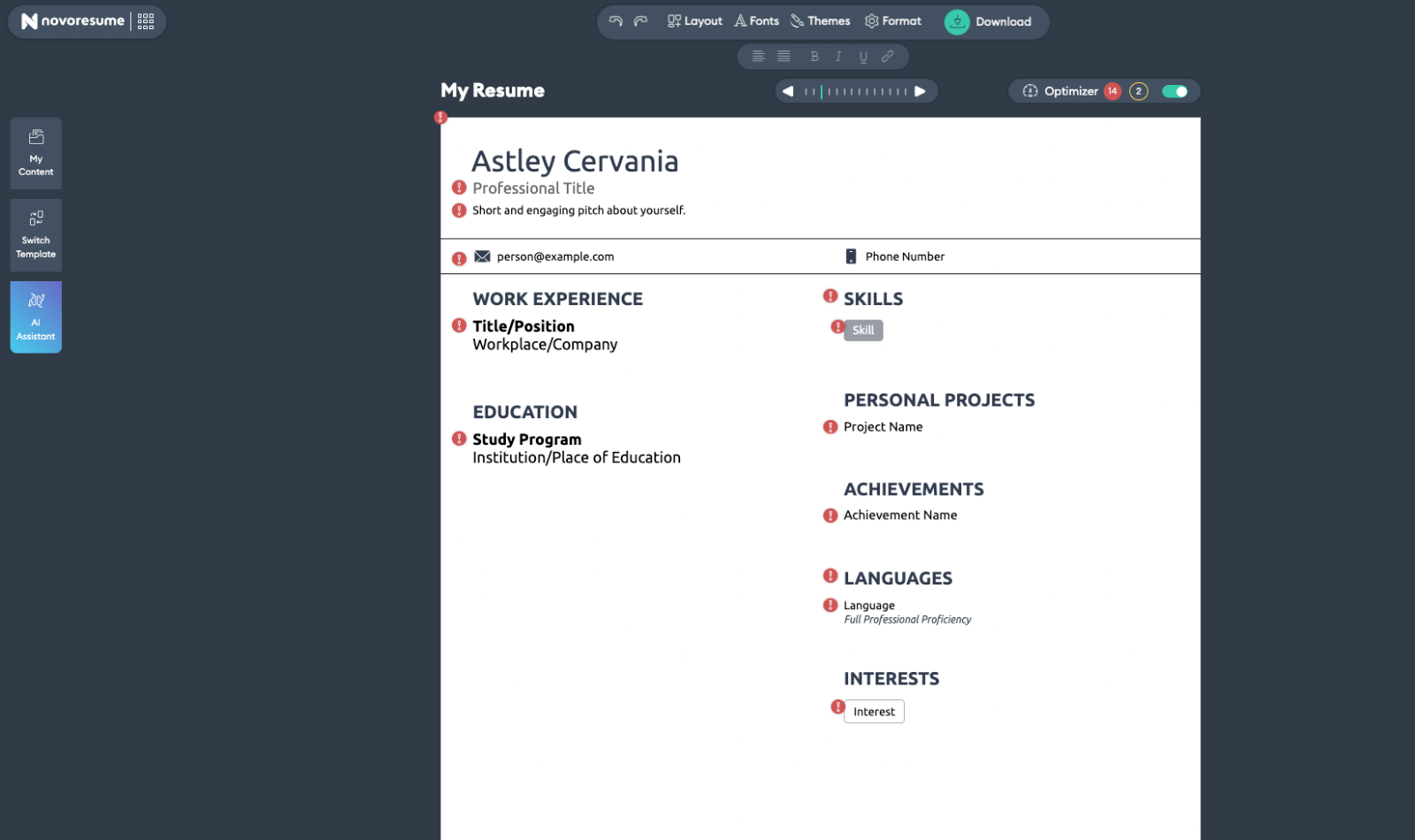Open the Format dropdown
This screenshot has height=840, width=1415.
[x=893, y=20]
